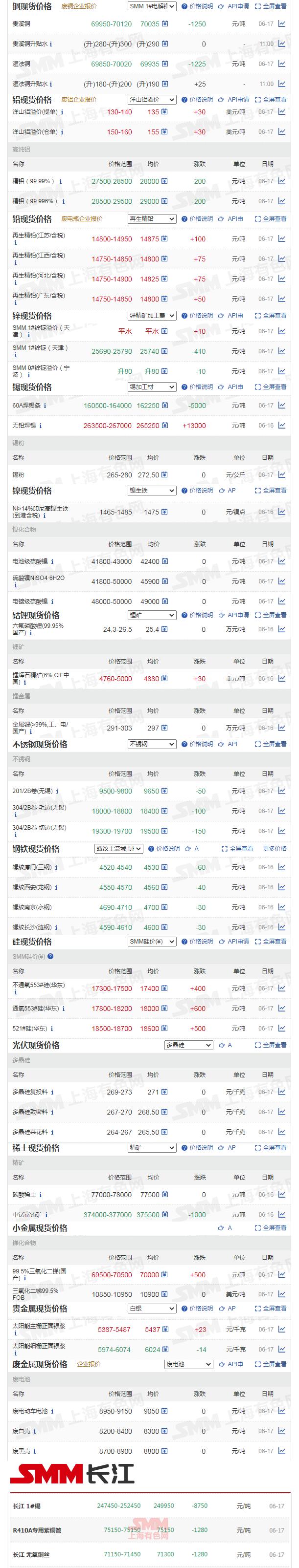Open 企业报价 link in 废金属现货价格
Image resolution: width=299 pixels, height=1568 pixels.
(x=89, y=1364)
